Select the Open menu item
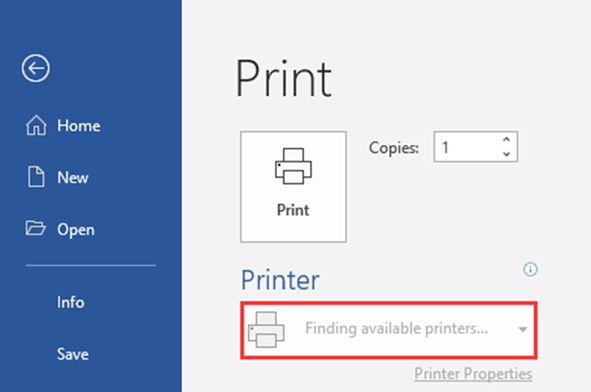The height and width of the screenshot is (392, 591). pyautogui.click(x=76, y=230)
